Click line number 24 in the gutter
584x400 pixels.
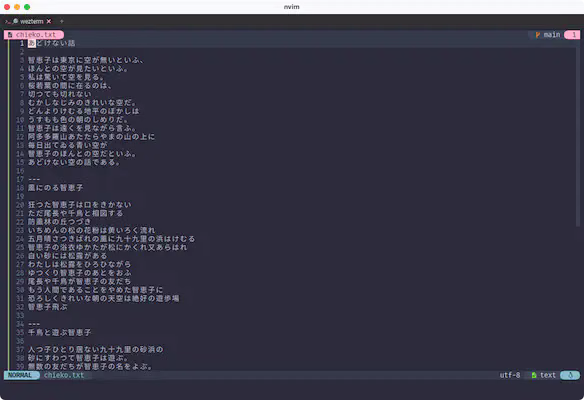[20, 239]
